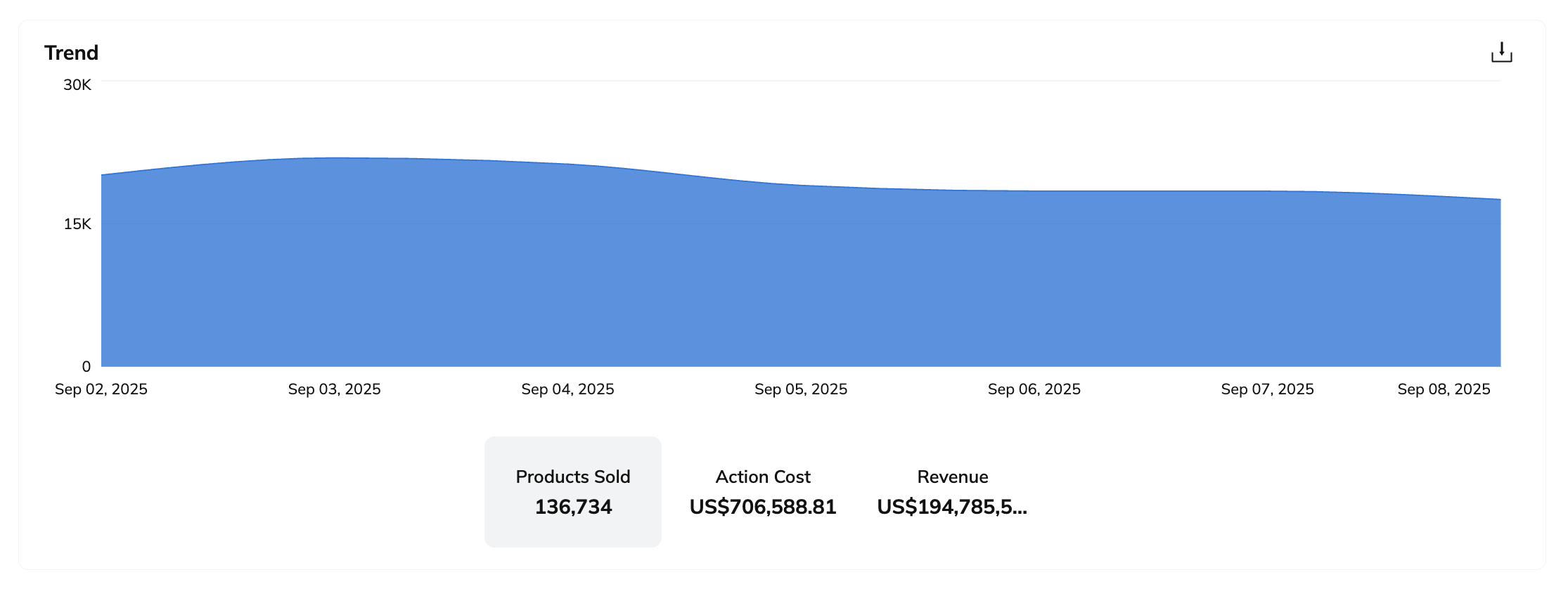This screenshot has width=1568, height=589.
Task: Click the Sep 03, 2025 axis label
Action: (335, 389)
